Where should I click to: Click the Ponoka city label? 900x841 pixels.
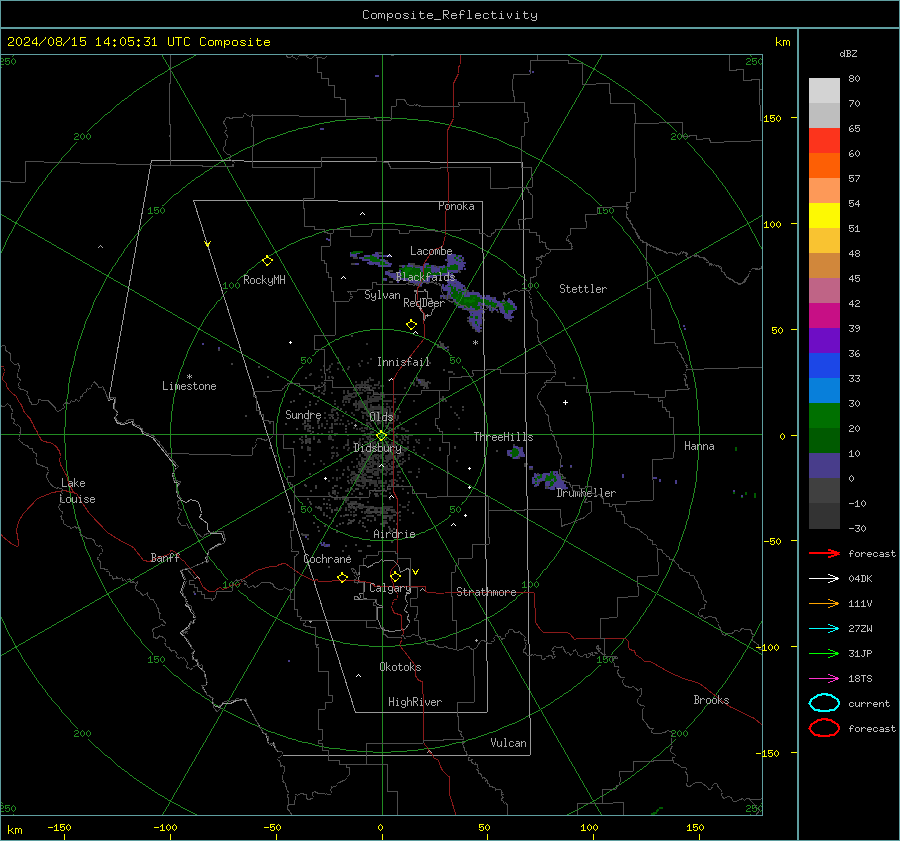coord(456,206)
